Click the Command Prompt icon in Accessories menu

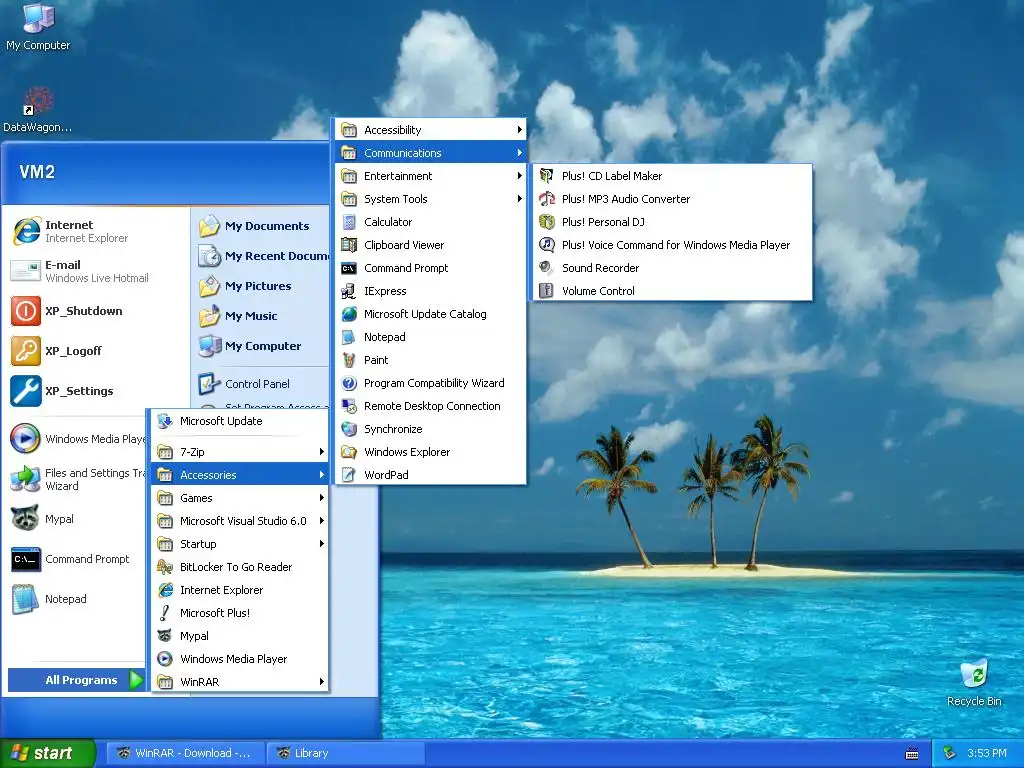349,268
